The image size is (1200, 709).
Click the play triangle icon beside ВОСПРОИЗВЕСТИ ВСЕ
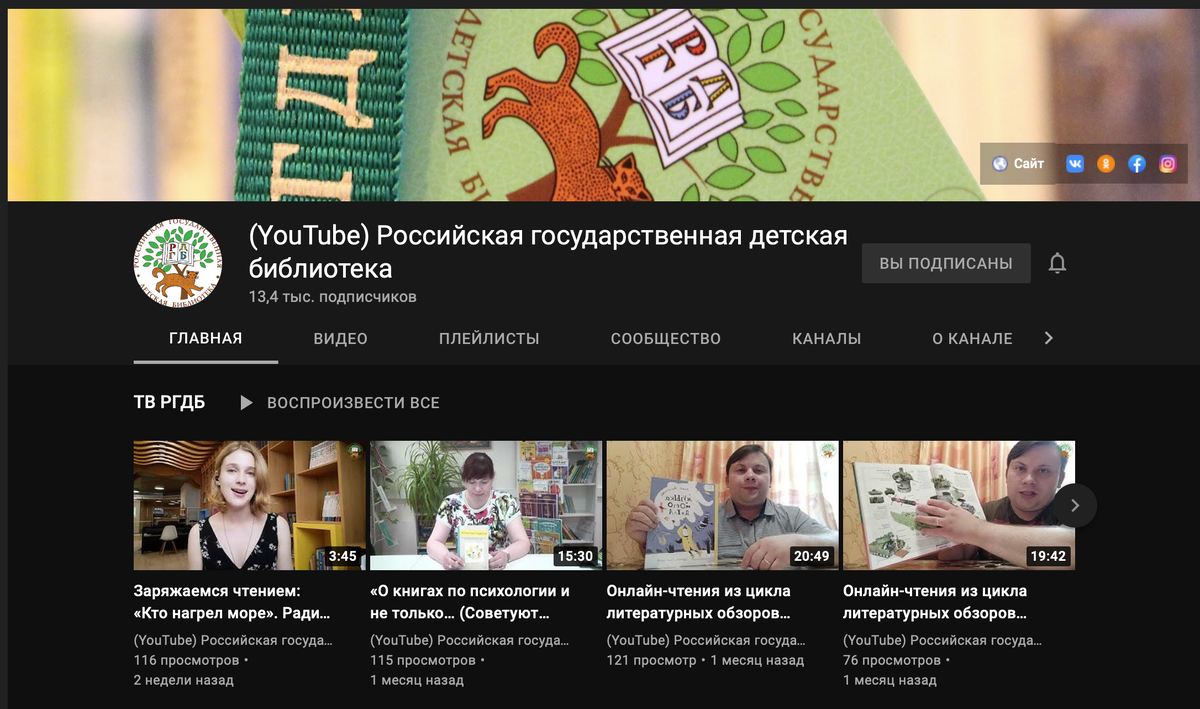pyautogui.click(x=246, y=402)
